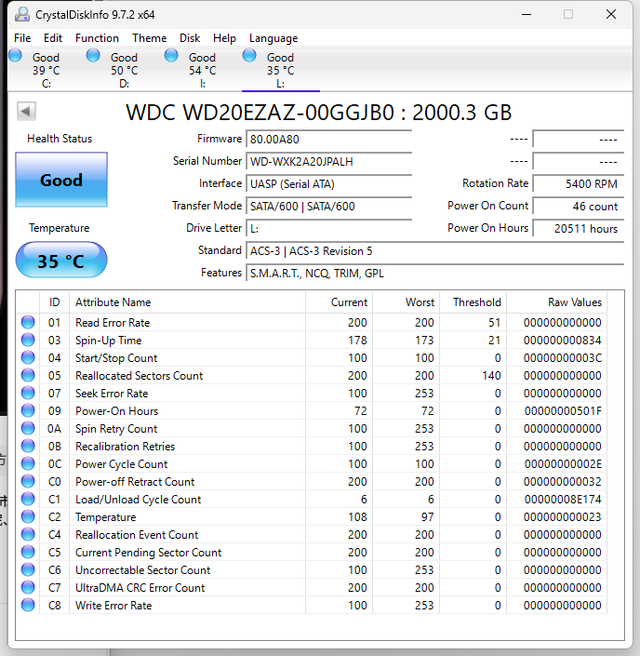Click status orb for Write Error Rate

[28, 605]
